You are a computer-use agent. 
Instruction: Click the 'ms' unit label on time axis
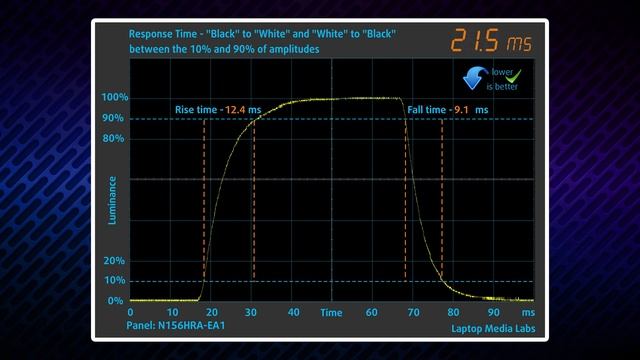tap(528, 313)
